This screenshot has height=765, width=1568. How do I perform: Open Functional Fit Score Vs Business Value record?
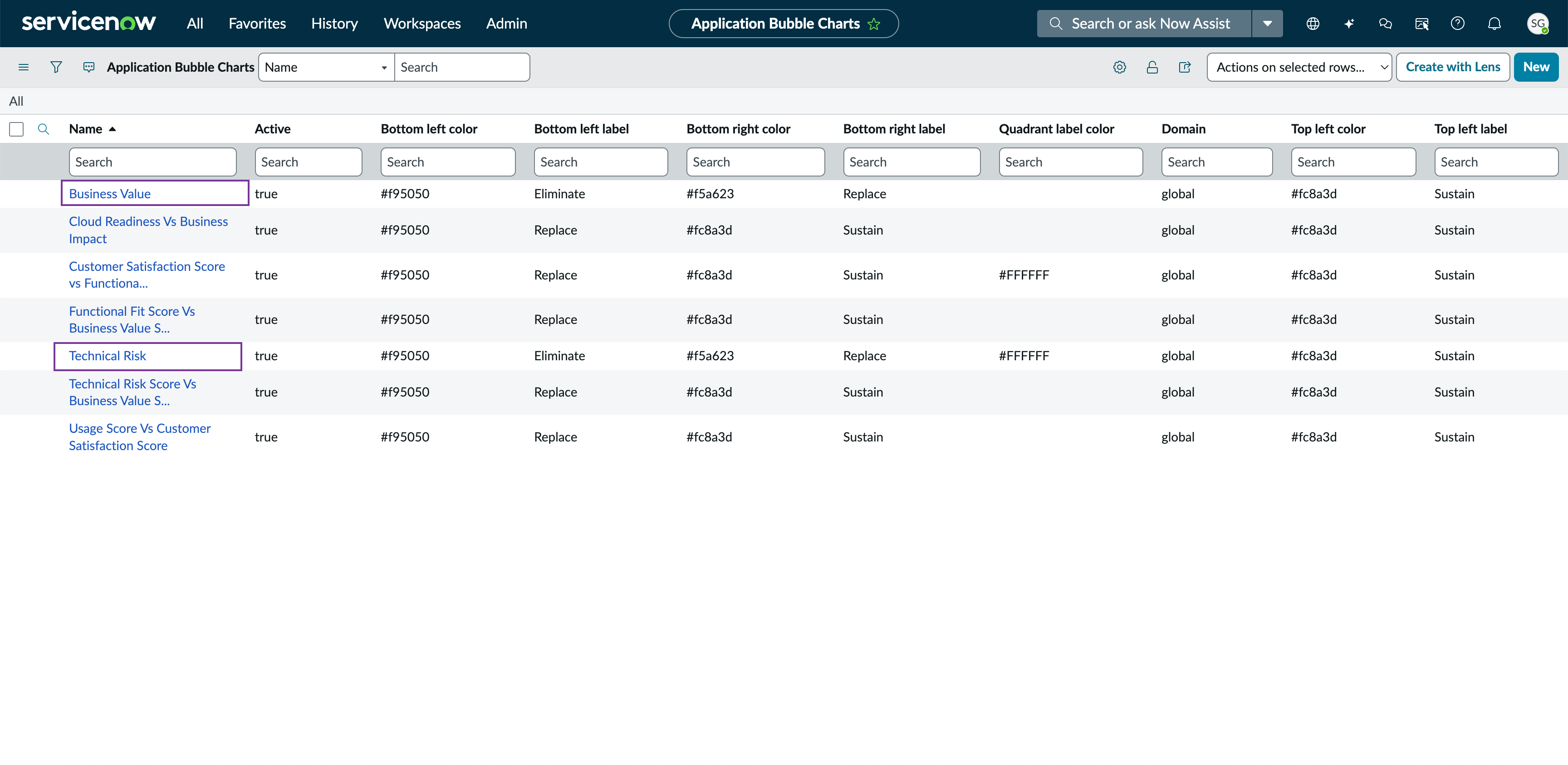132,319
